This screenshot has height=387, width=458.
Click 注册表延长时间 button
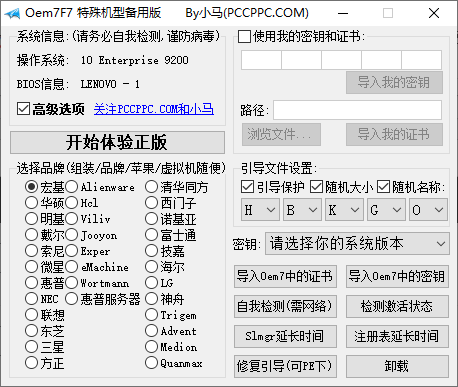[397, 336]
